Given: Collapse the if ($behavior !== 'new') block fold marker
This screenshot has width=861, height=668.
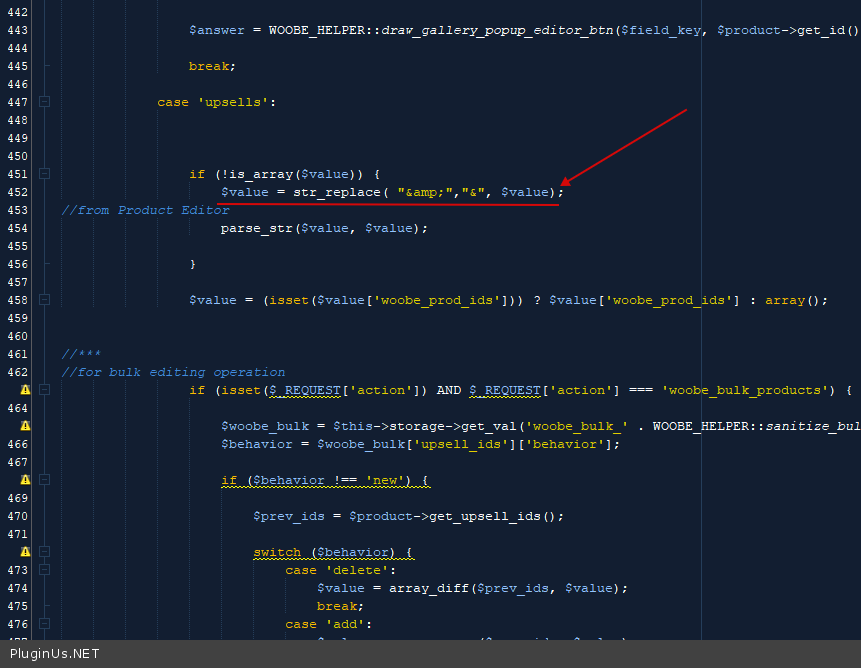Looking at the screenshot, I should point(44,480).
